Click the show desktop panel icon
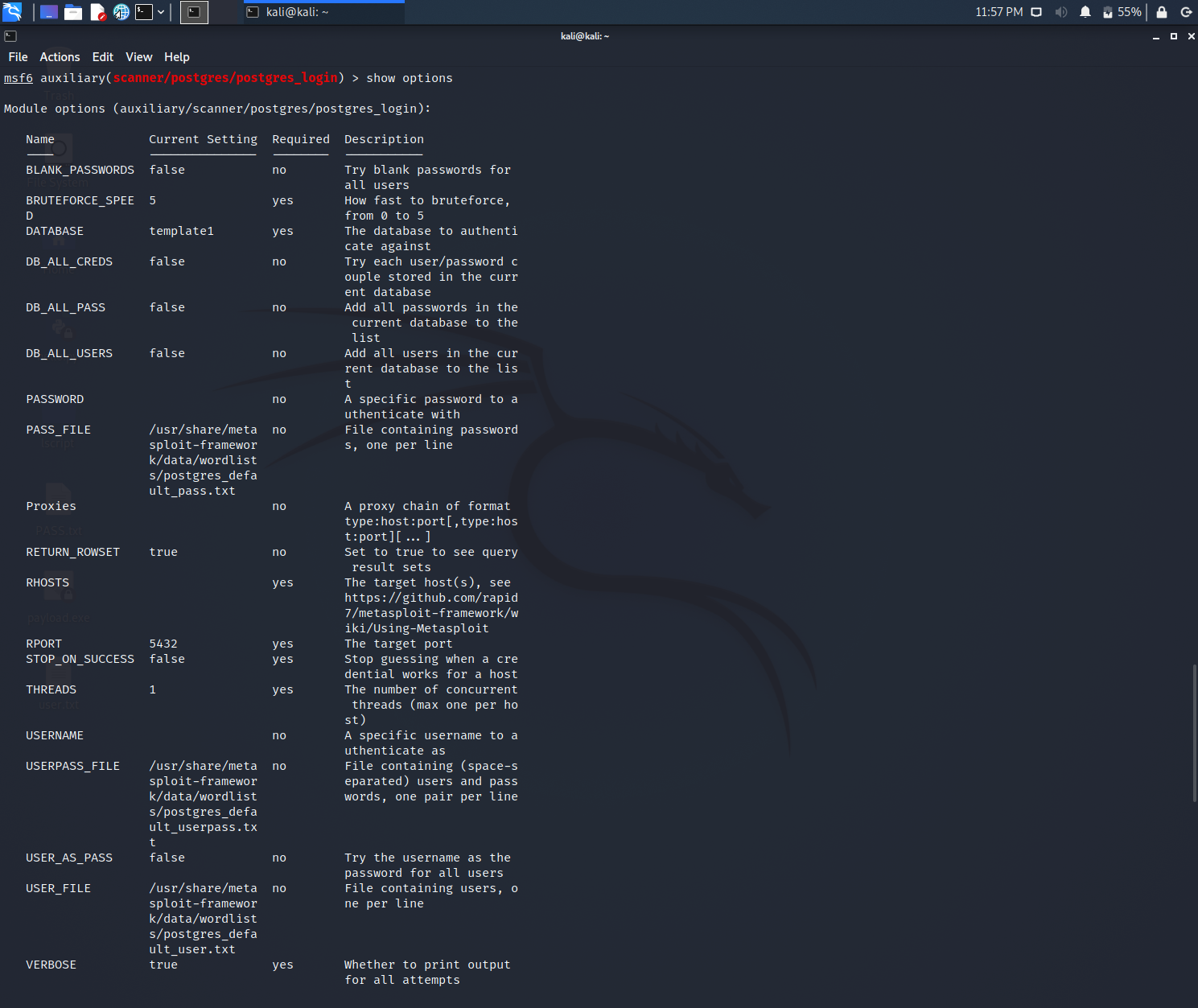1198x1008 pixels. pyautogui.click(x=49, y=12)
